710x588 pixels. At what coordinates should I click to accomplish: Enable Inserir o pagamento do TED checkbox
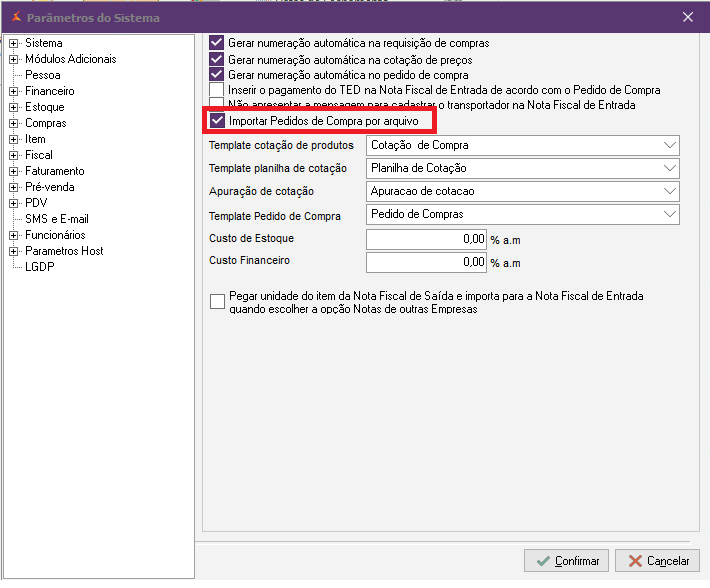[x=216, y=89]
